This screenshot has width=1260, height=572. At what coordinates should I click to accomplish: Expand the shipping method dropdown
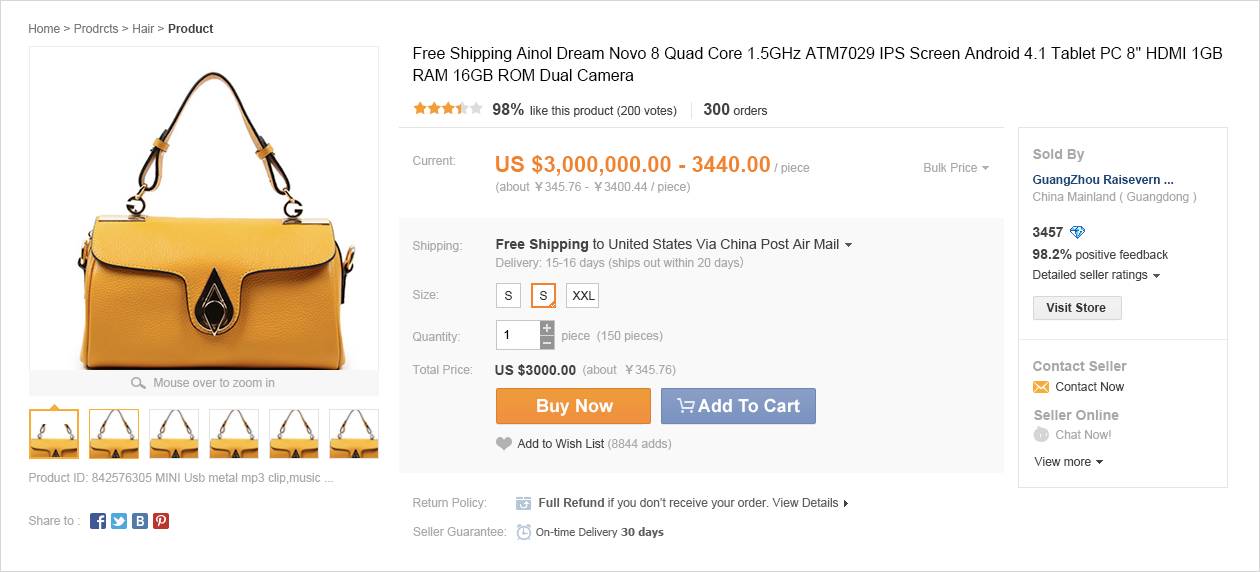coord(848,245)
